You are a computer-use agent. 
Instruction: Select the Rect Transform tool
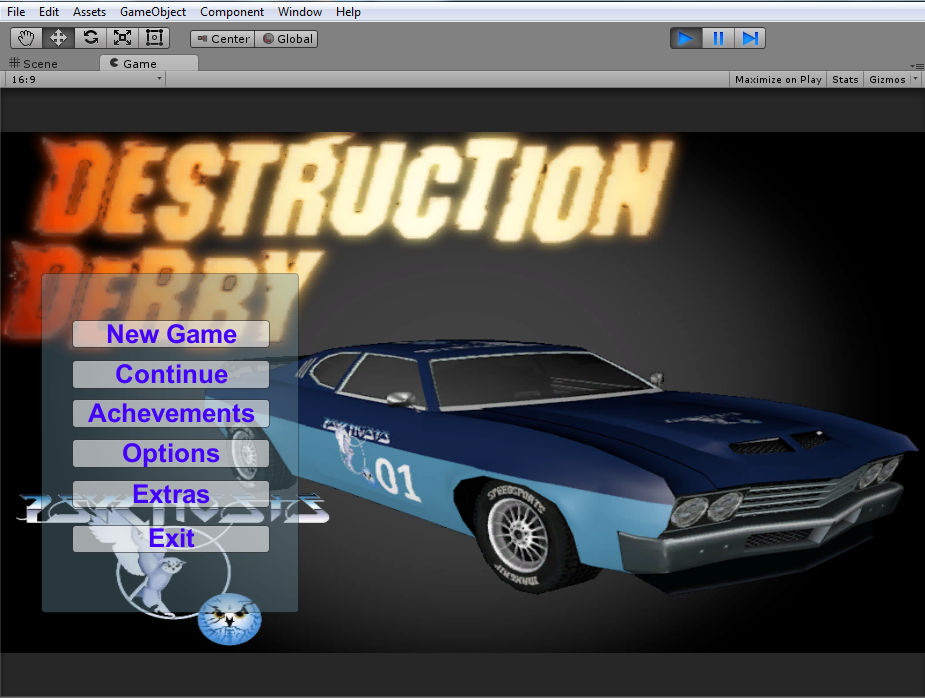(x=153, y=37)
